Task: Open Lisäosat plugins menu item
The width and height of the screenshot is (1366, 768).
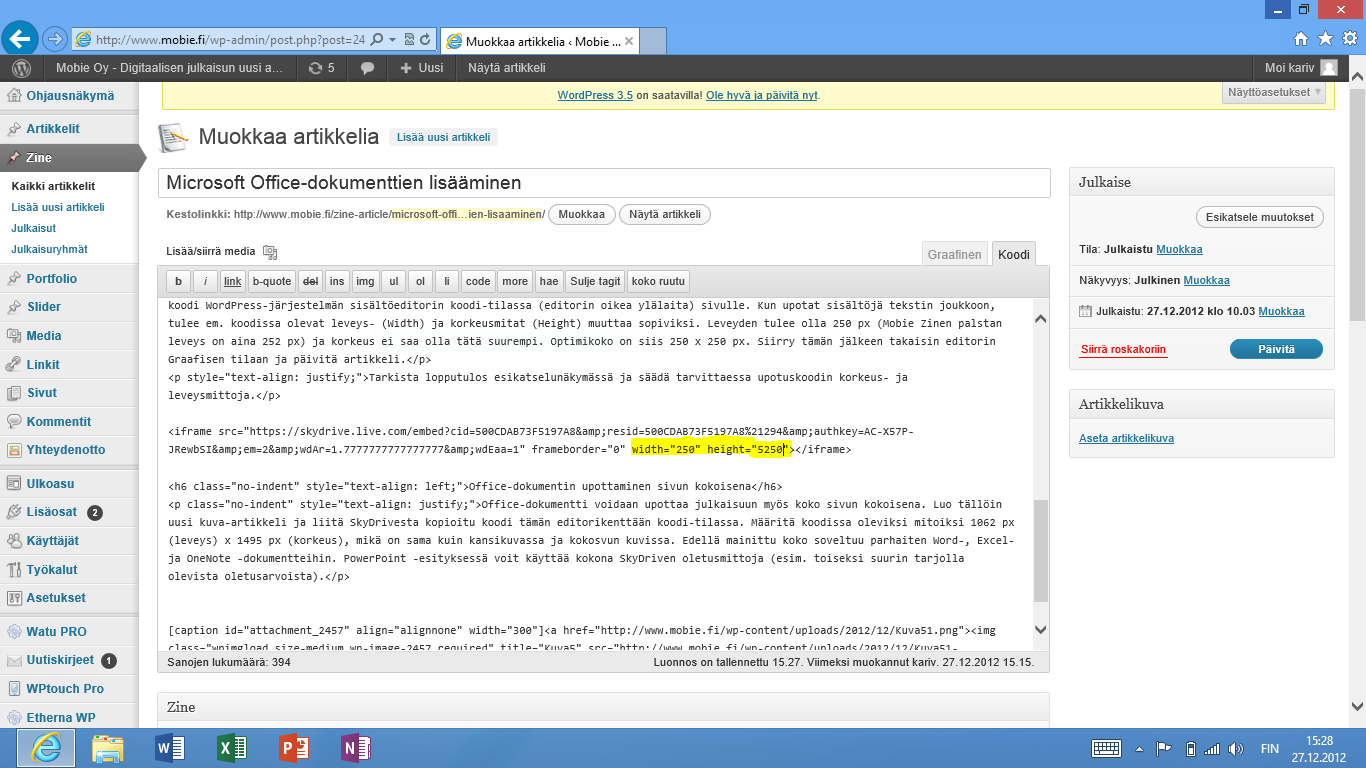Action: pyautogui.click(x=51, y=513)
